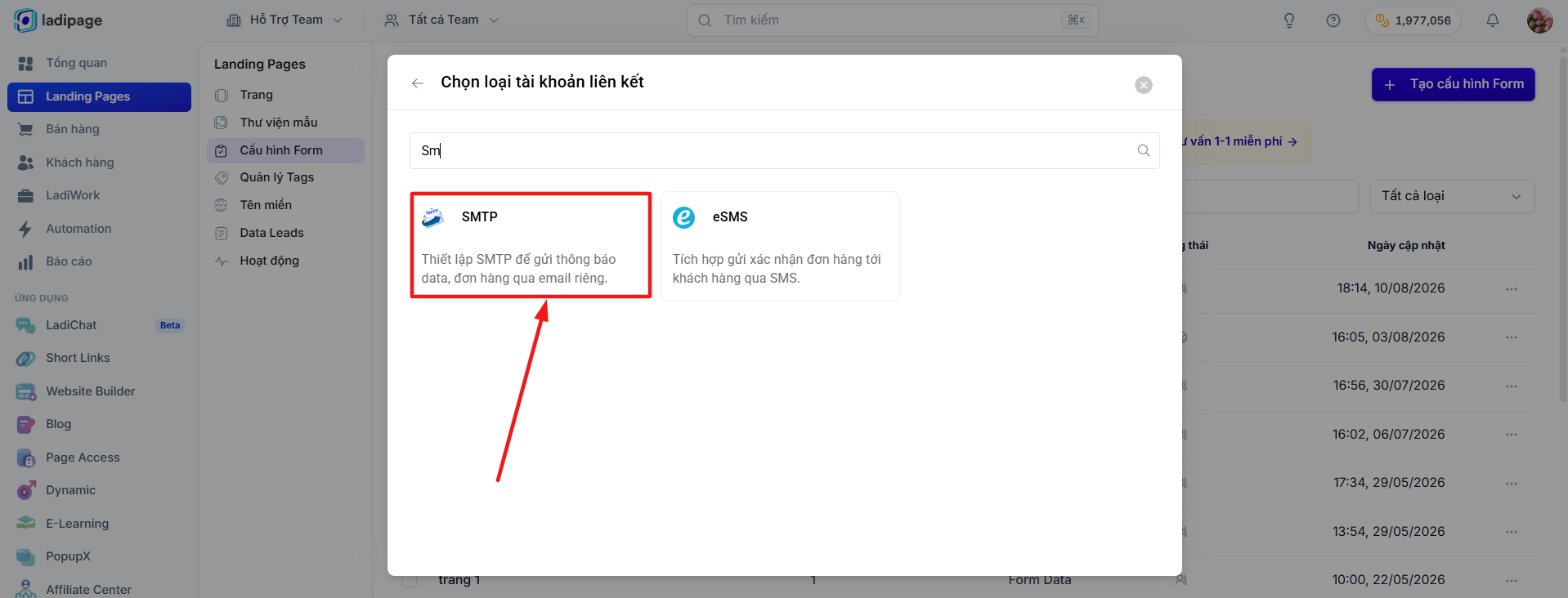Open Khách hàng people icon
Viewport: 1568px width, 598px height.
(x=25, y=163)
